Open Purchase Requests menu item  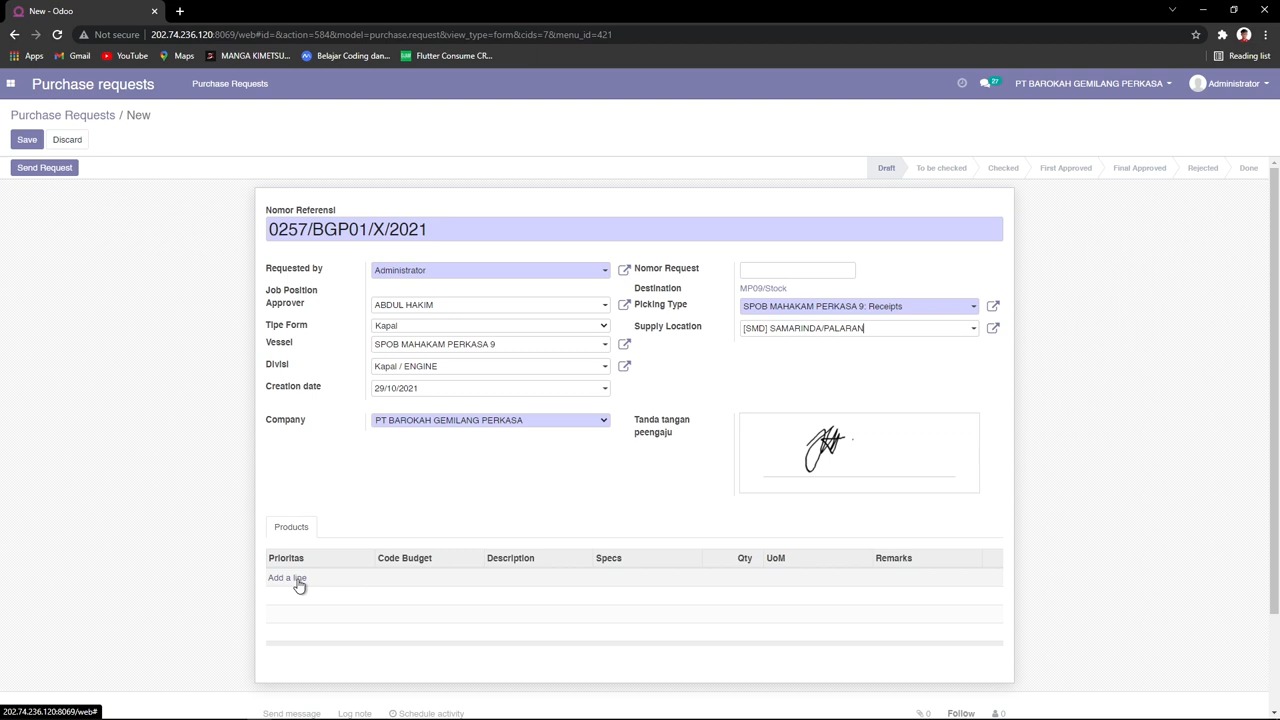coord(230,84)
